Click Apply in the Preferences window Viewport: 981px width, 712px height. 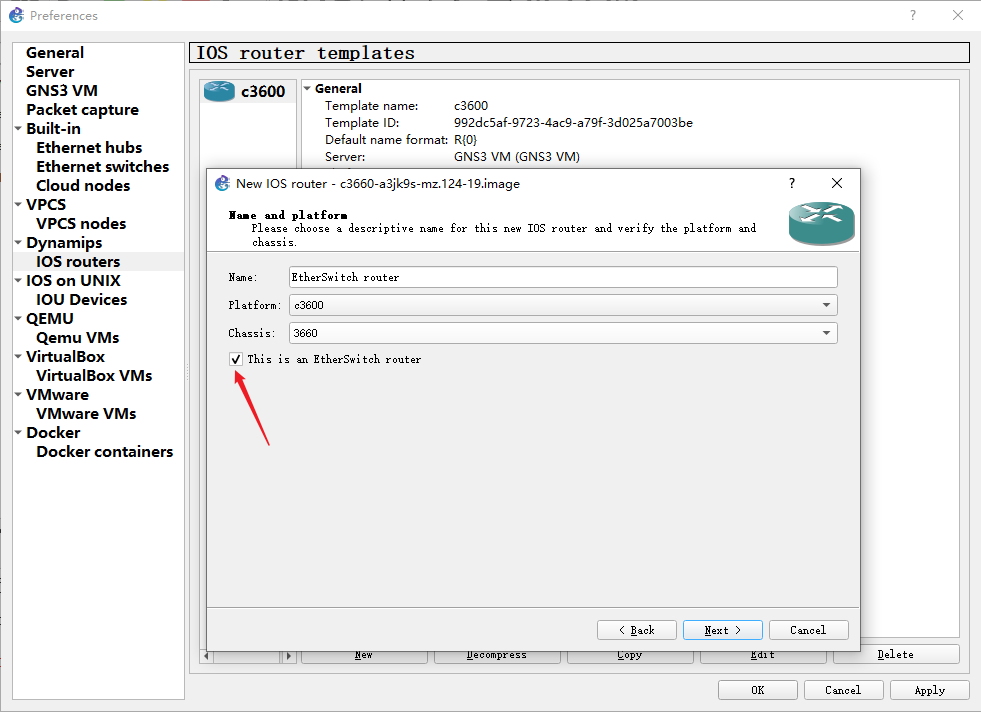pos(930,690)
